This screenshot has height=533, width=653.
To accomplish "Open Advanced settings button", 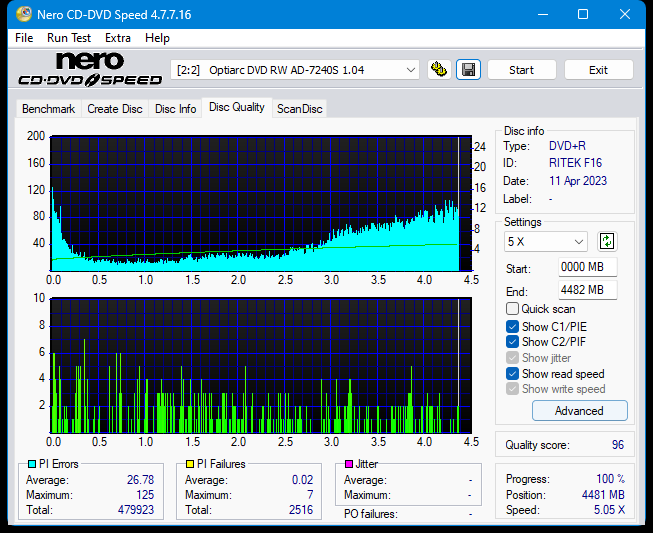I will pos(579,411).
